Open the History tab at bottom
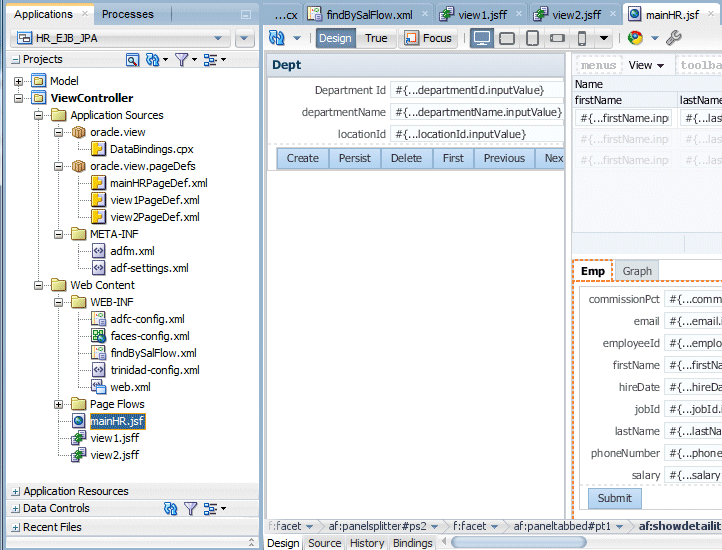This screenshot has width=722, height=550. click(x=367, y=543)
